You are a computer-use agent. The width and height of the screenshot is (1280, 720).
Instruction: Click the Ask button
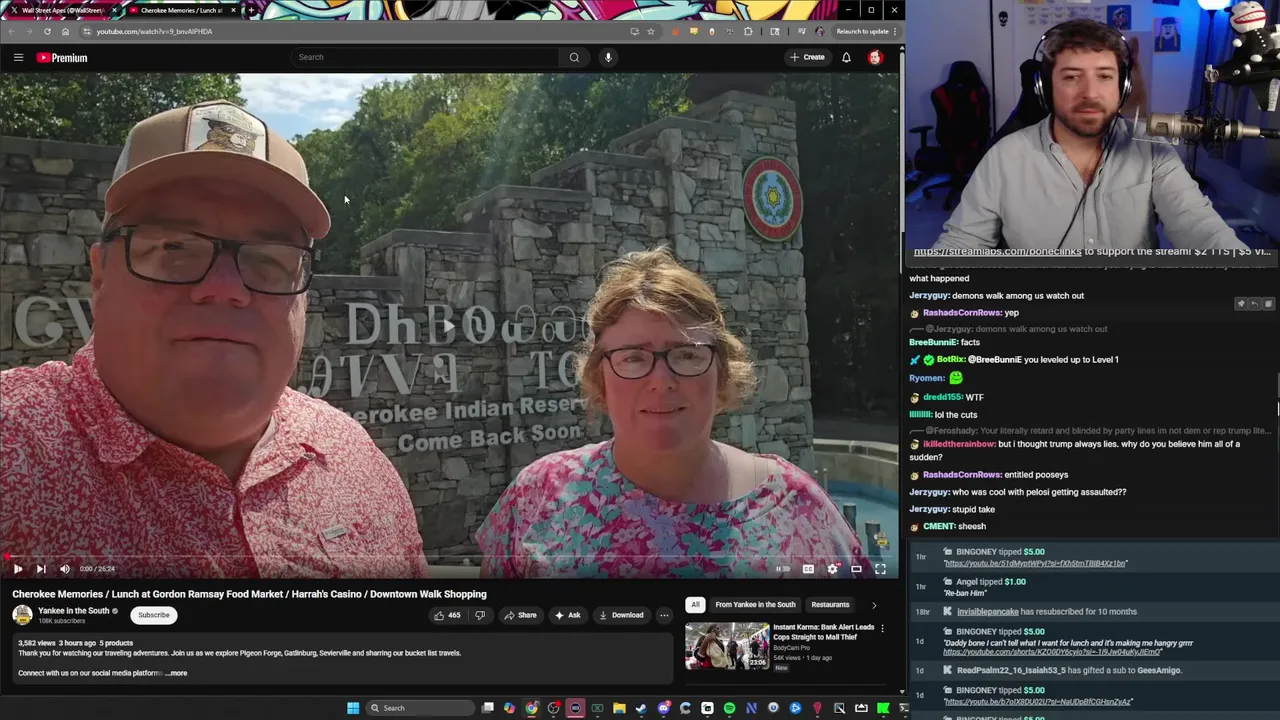567,615
